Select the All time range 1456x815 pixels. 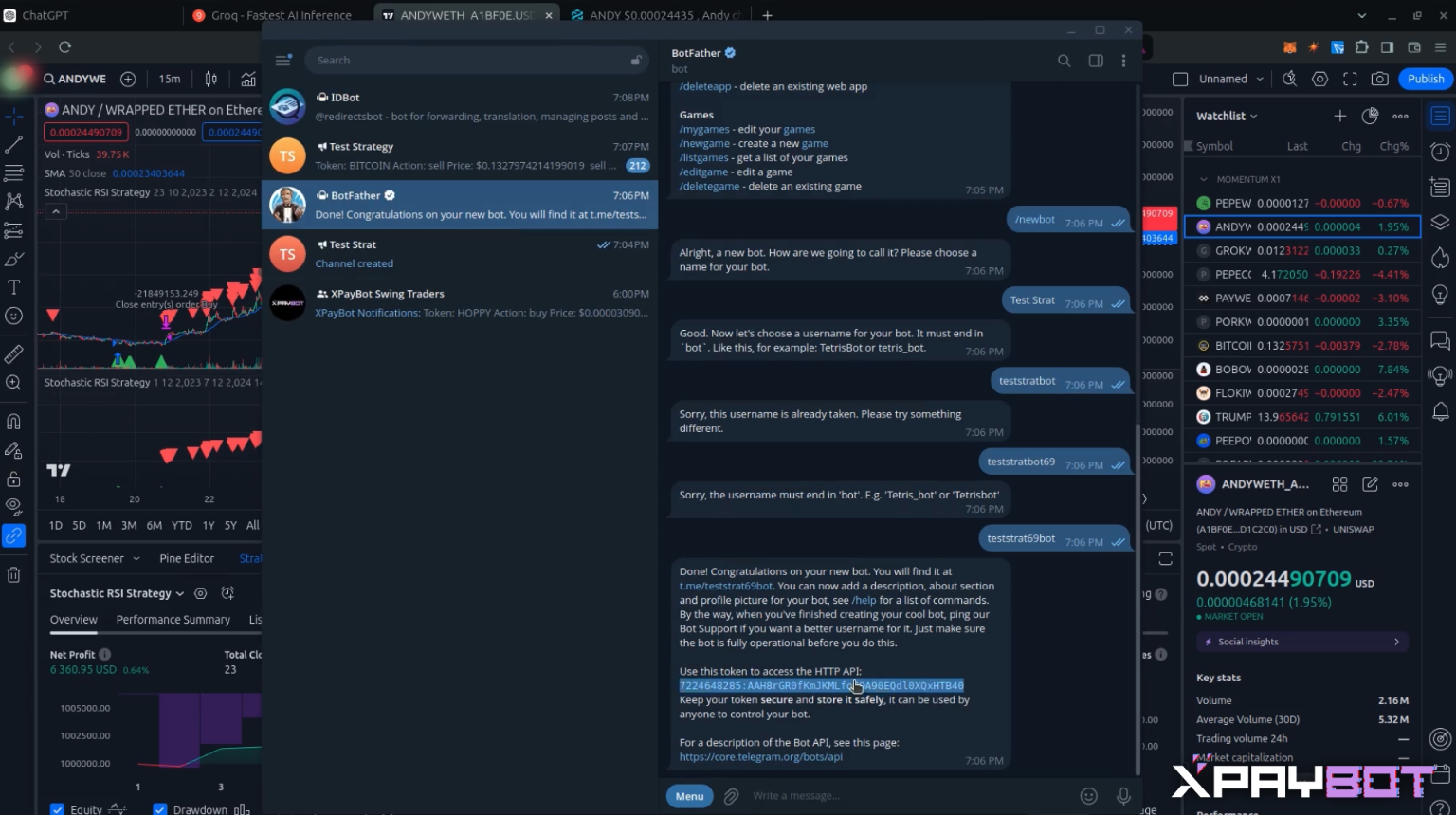pos(252,525)
